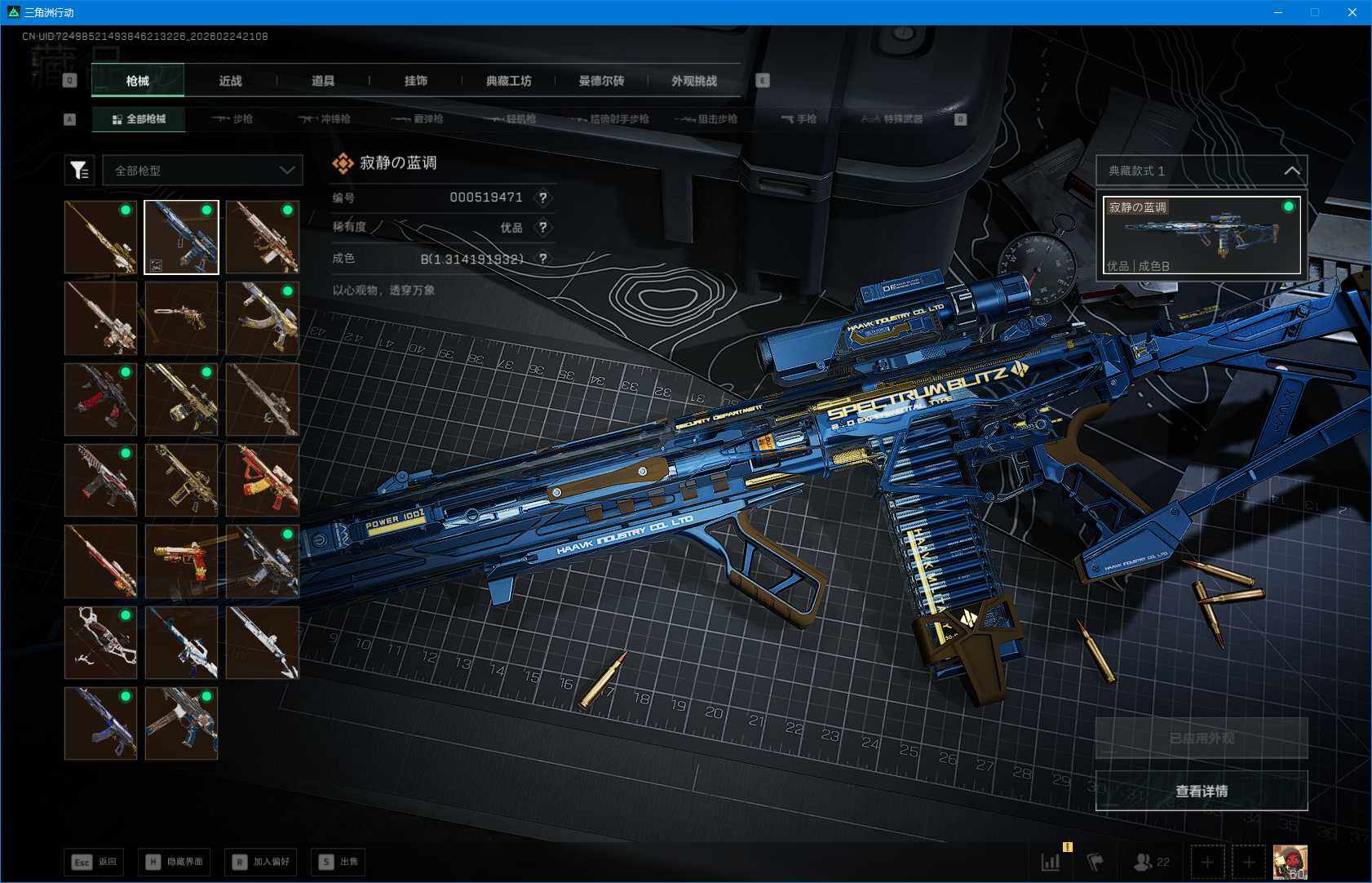
Task: Click the question mark beside 编号
Action: [x=542, y=197]
